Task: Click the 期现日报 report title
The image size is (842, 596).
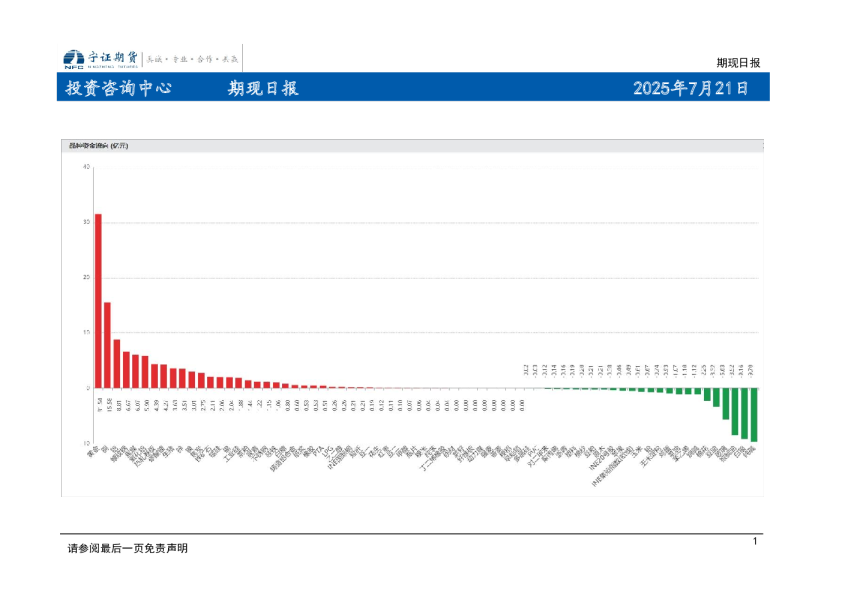Action: 263,88
